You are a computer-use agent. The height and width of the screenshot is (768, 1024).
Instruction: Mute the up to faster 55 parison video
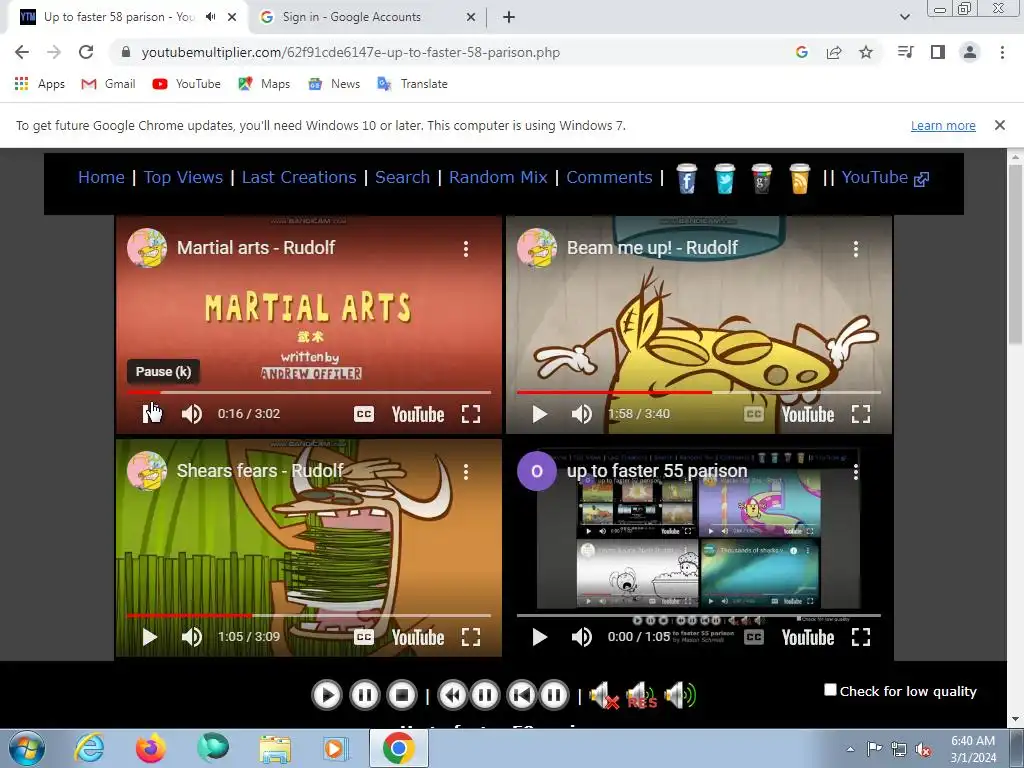[581, 637]
